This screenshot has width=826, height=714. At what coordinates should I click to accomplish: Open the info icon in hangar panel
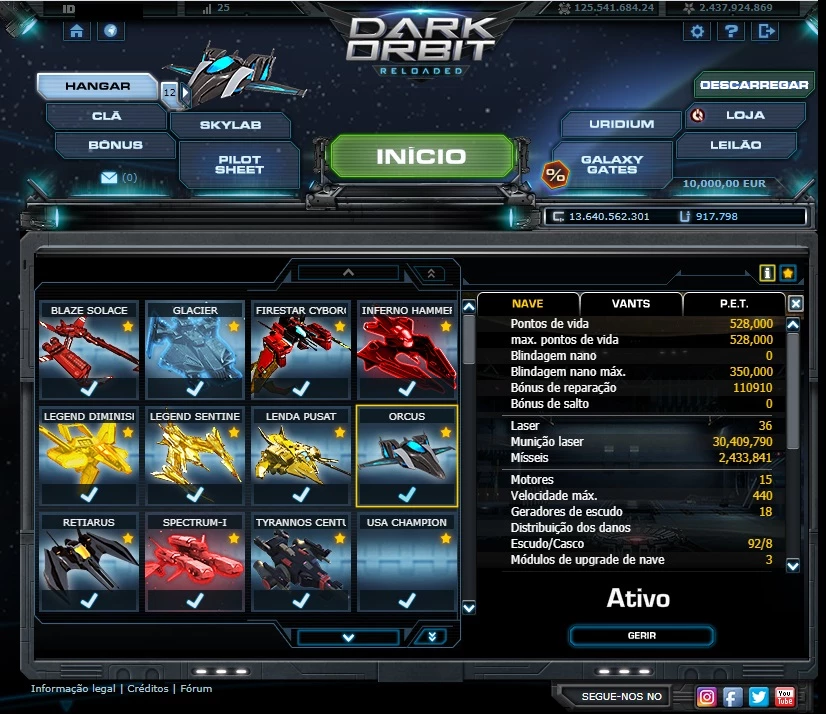[x=767, y=273]
